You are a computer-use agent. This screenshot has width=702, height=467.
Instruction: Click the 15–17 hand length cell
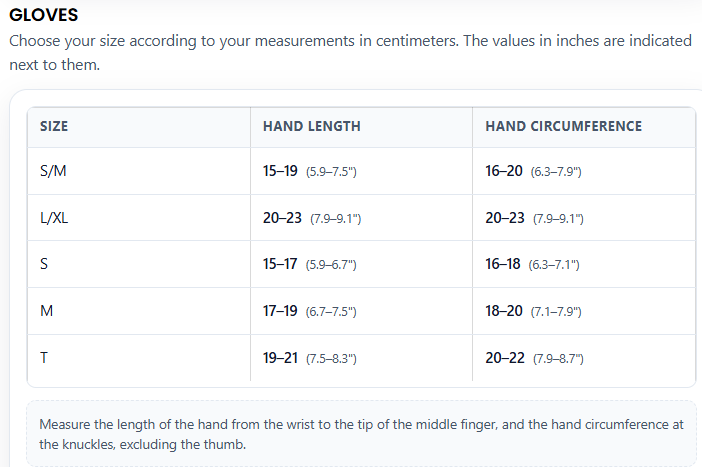click(x=361, y=264)
